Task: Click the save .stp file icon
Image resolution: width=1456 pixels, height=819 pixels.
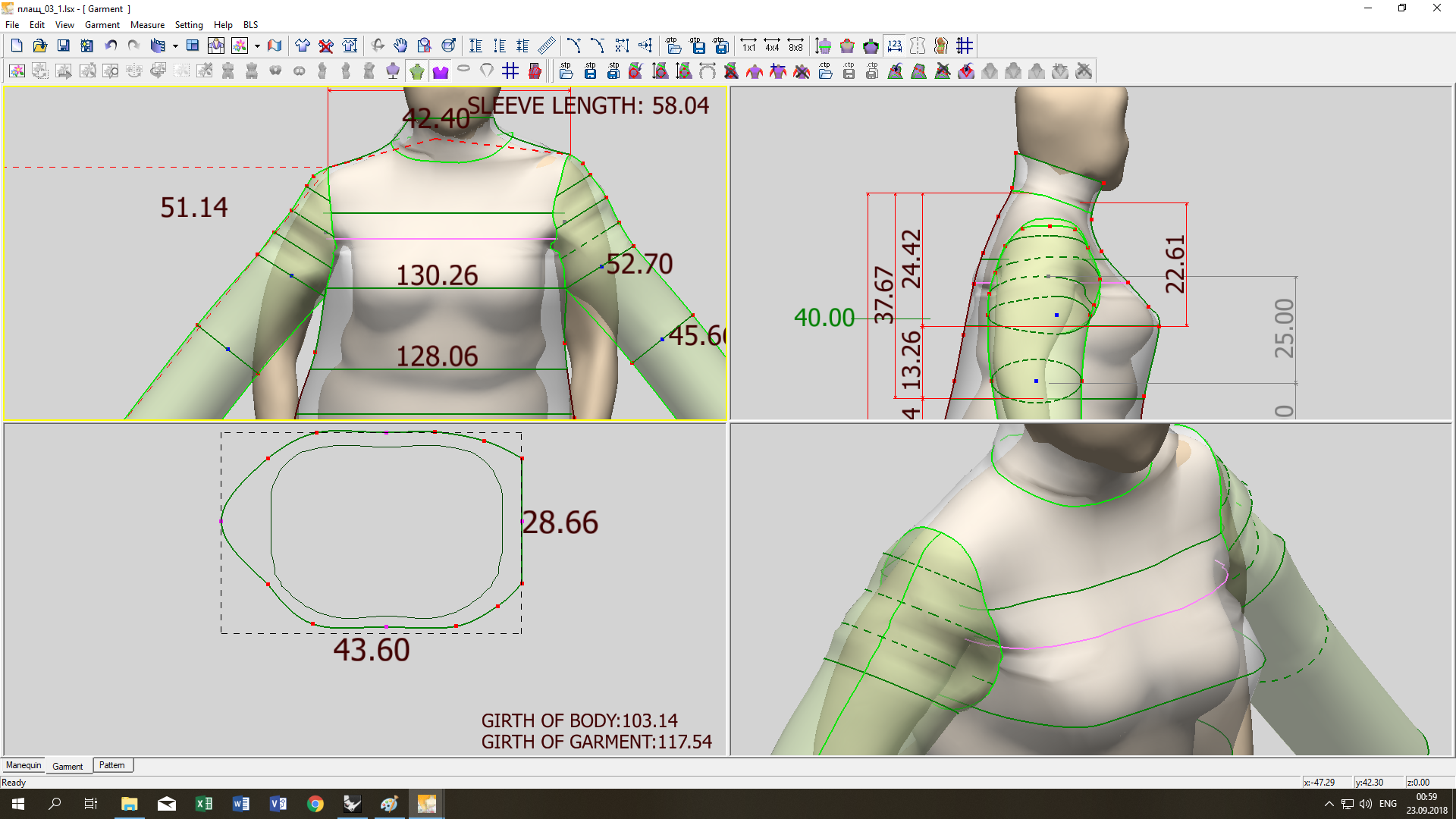Action: click(x=590, y=71)
